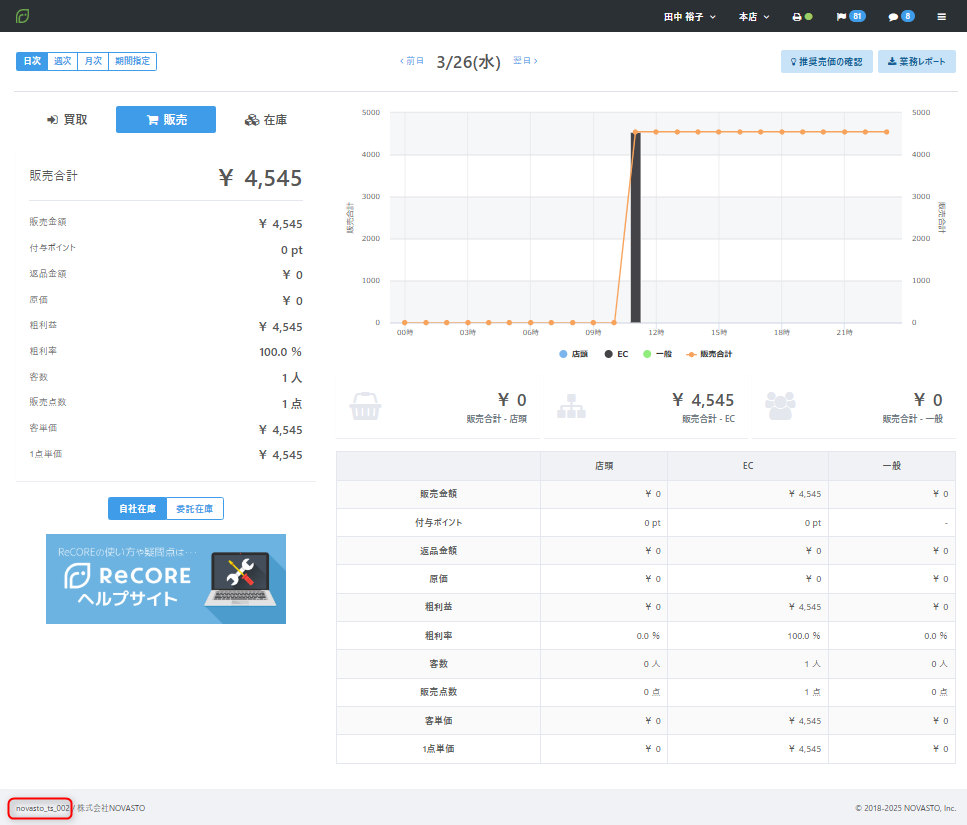Click the people group general-sales icon
This screenshot has height=825, width=967.
click(780, 406)
